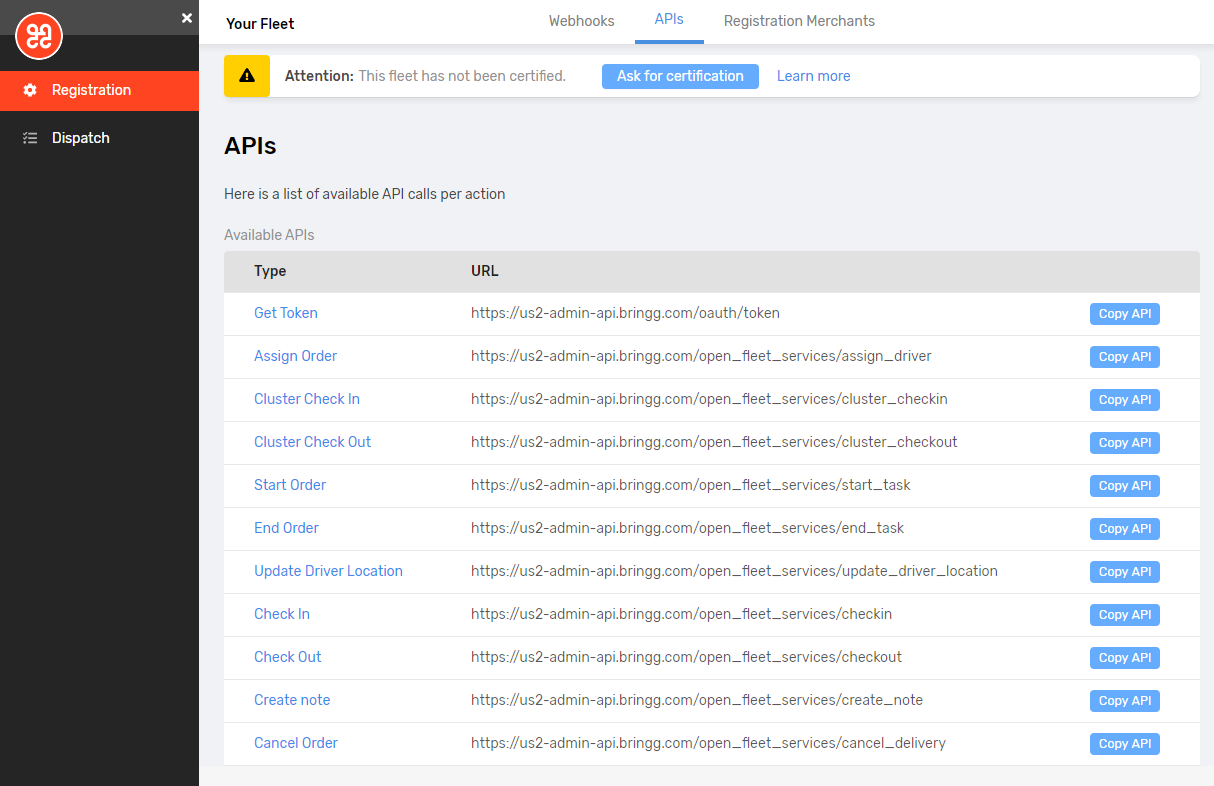Copy API for Cancel Order

point(1125,744)
